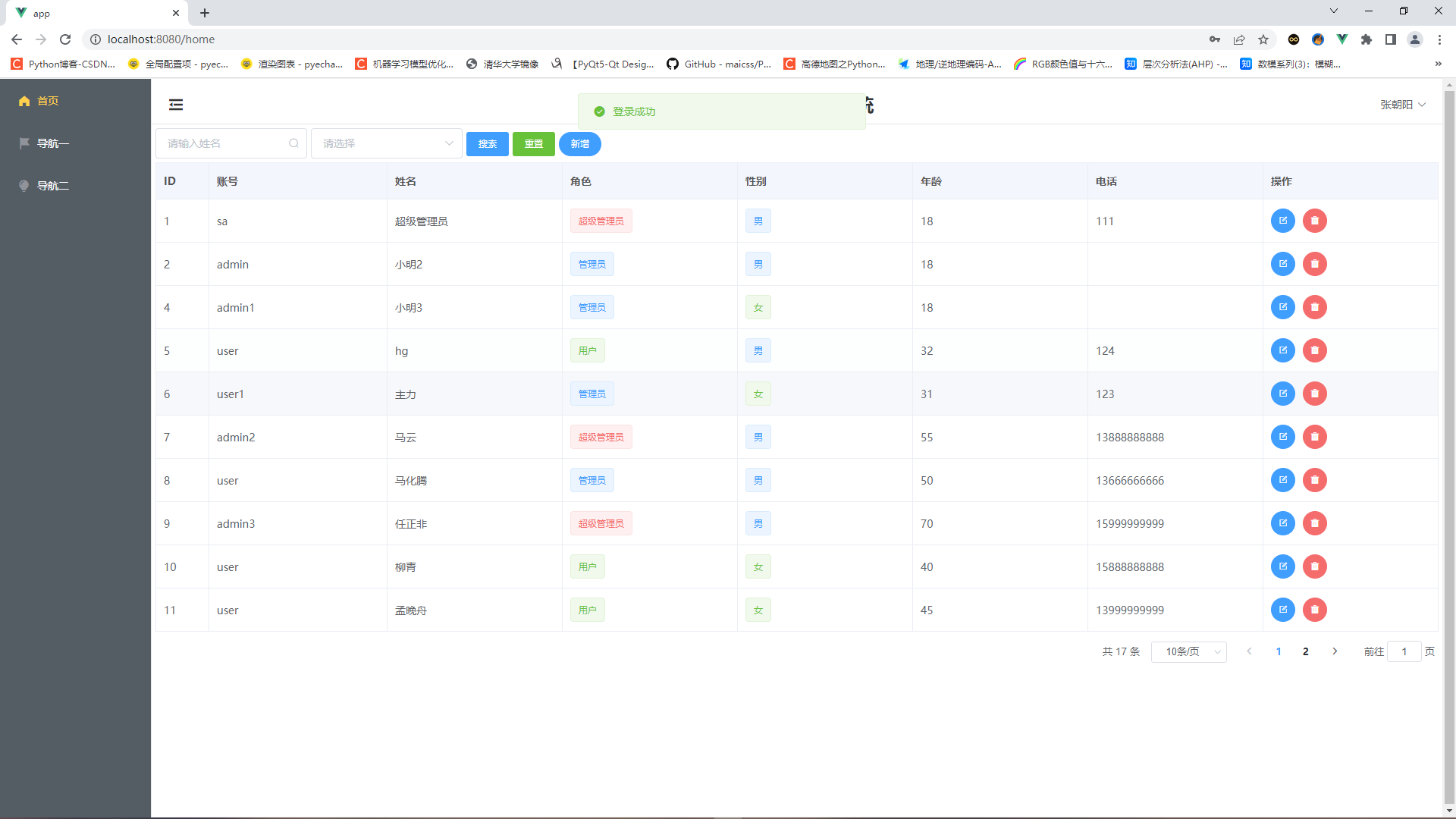Delete the user named 任正非

click(x=1314, y=523)
